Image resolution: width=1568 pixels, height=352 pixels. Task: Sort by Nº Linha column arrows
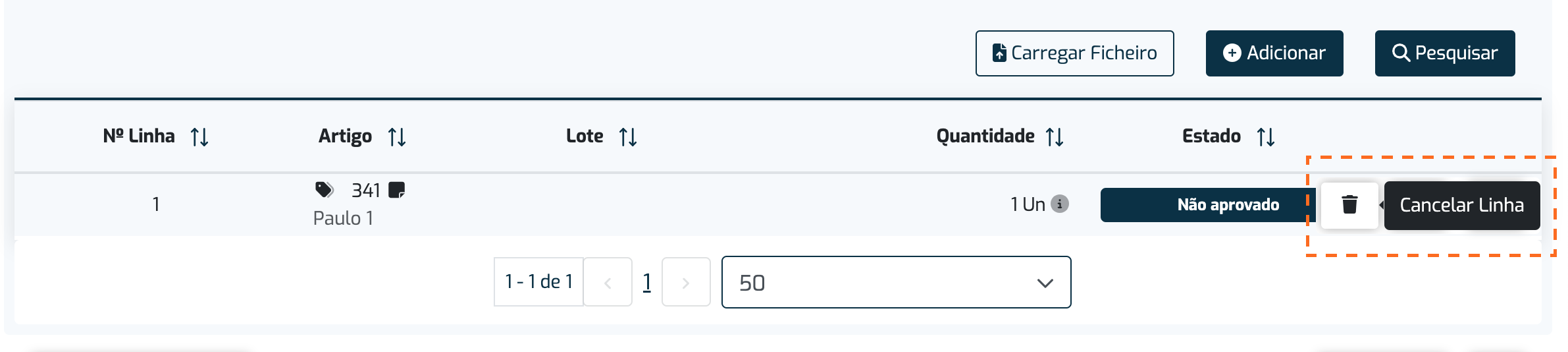click(x=199, y=137)
